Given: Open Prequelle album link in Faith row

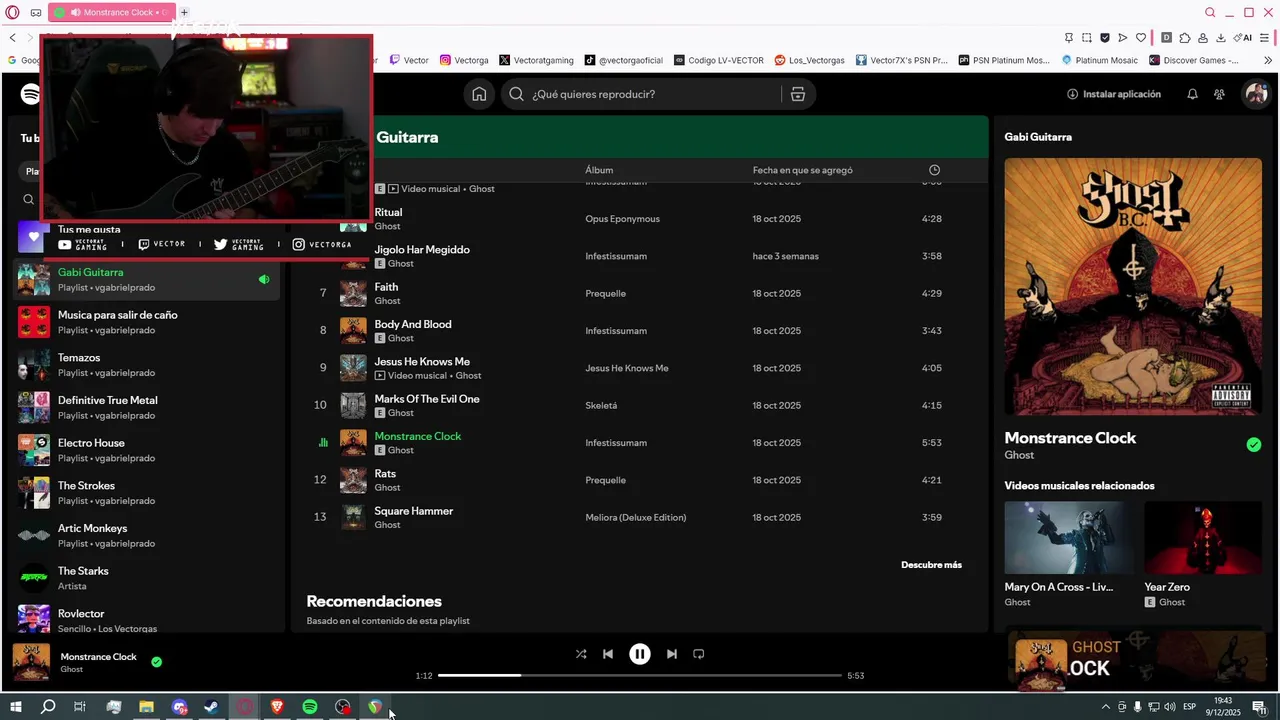Looking at the screenshot, I should (x=605, y=294).
